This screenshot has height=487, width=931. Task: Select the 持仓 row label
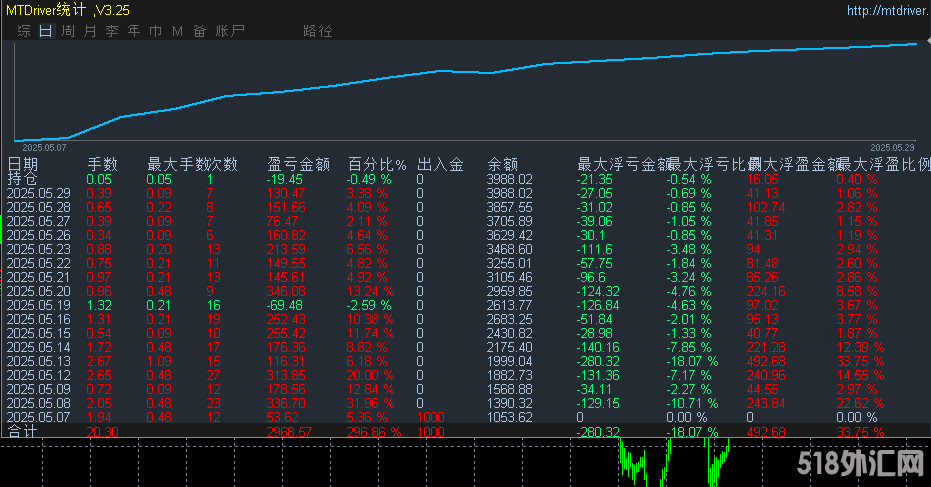pyautogui.click(x=23, y=178)
